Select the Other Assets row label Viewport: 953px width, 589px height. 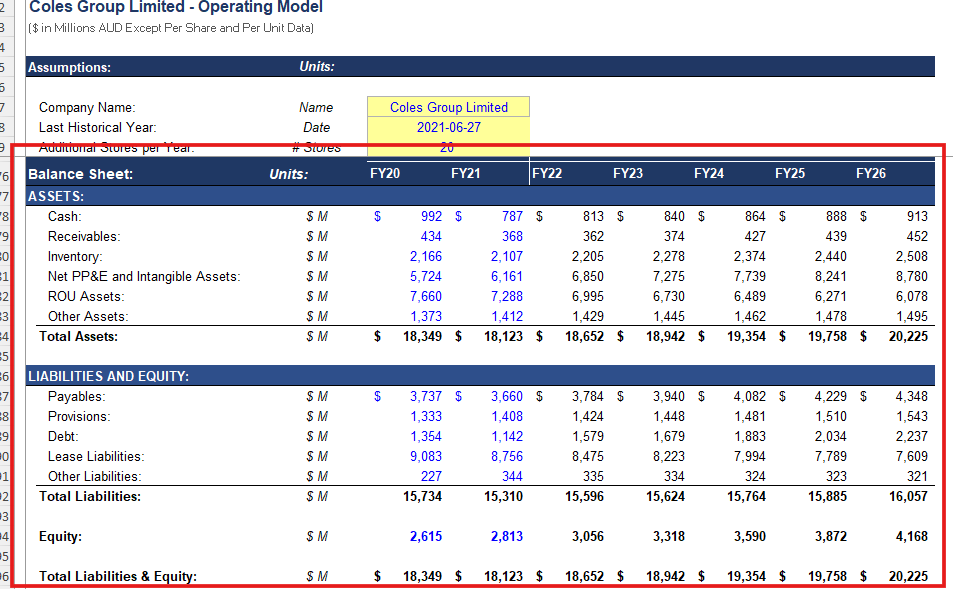pos(88,317)
